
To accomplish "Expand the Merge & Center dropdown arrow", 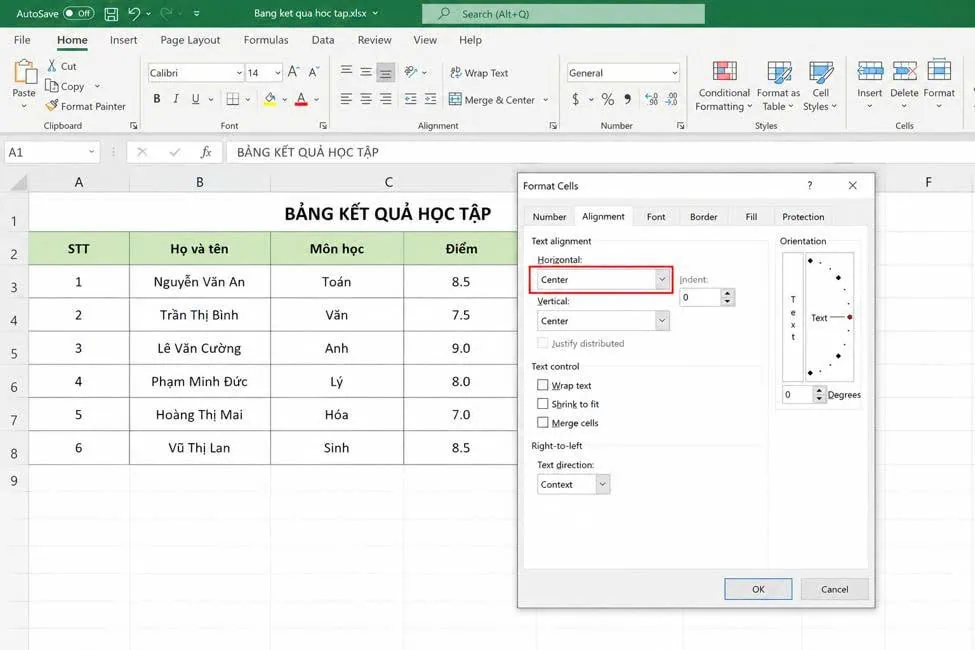I will (x=546, y=100).
